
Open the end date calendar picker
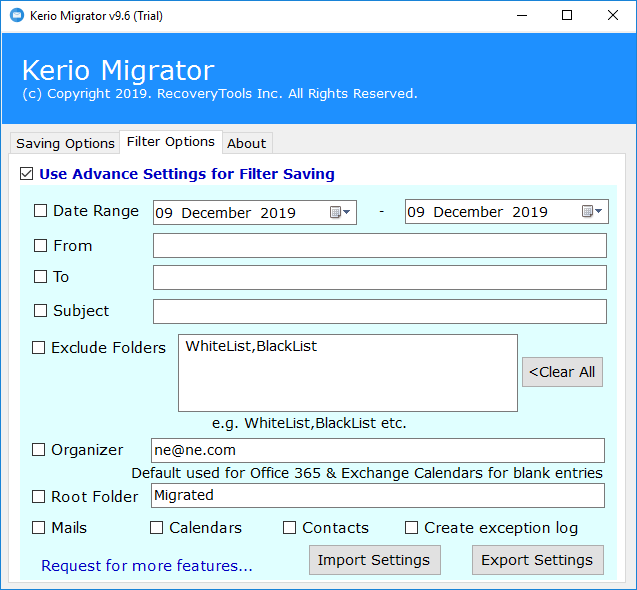(x=592, y=211)
